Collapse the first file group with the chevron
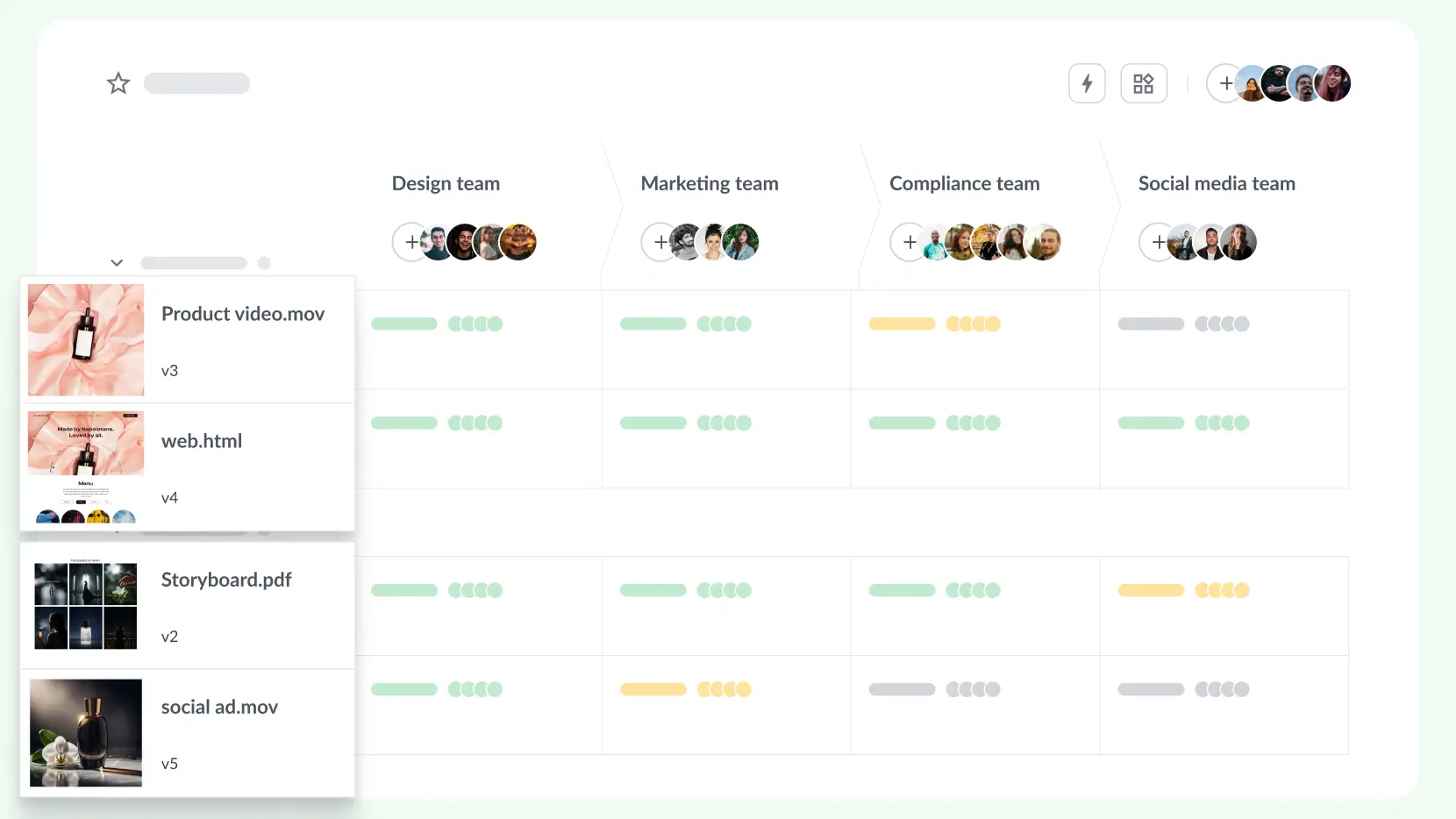 [117, 262]
